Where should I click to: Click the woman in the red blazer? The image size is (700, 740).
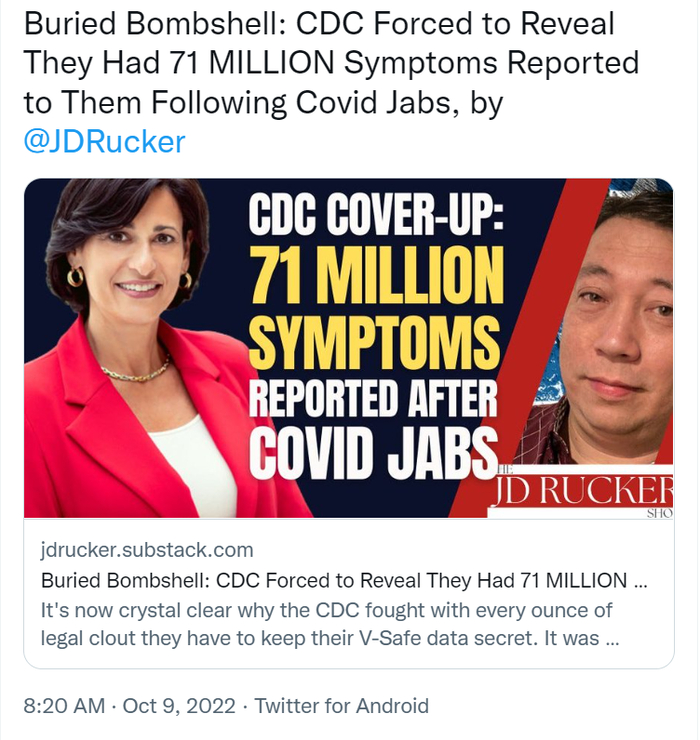(x=140, y=380)
